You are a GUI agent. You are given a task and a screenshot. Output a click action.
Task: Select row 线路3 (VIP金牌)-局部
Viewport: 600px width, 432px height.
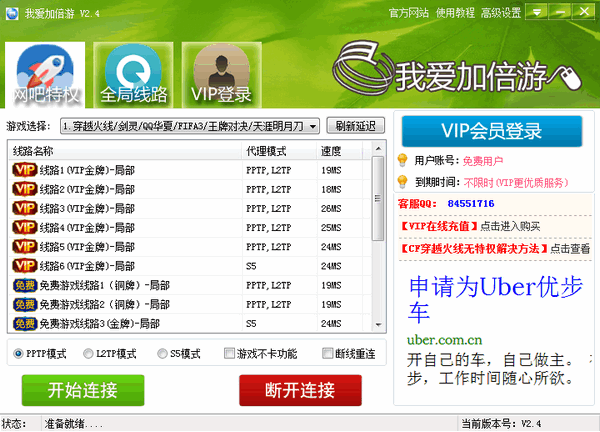tap(190, 209)
